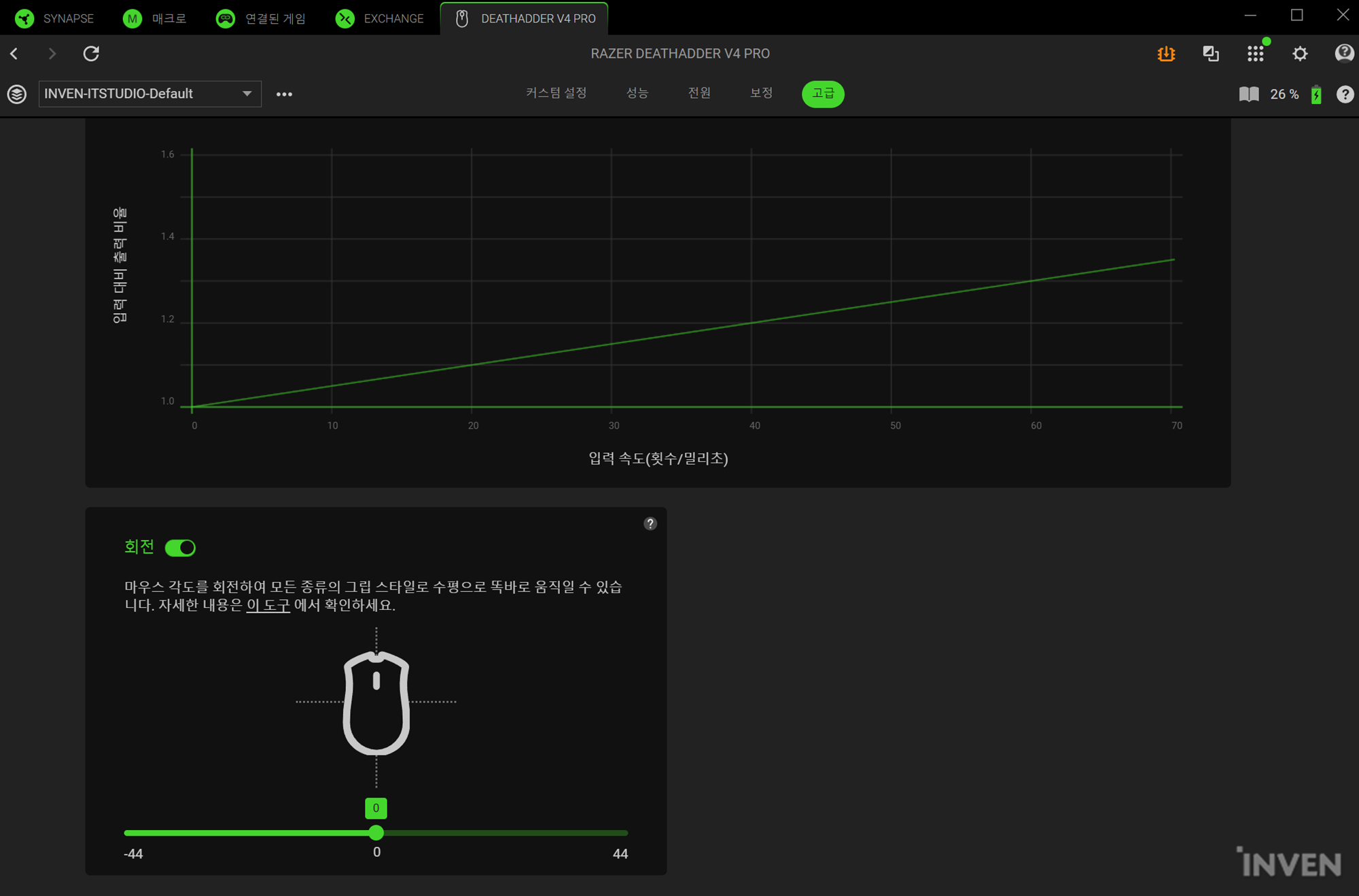Refresh the page with the reload icon
Image resolution: width=1359 pixels, height=896 pixels.
tap(91, 53)
